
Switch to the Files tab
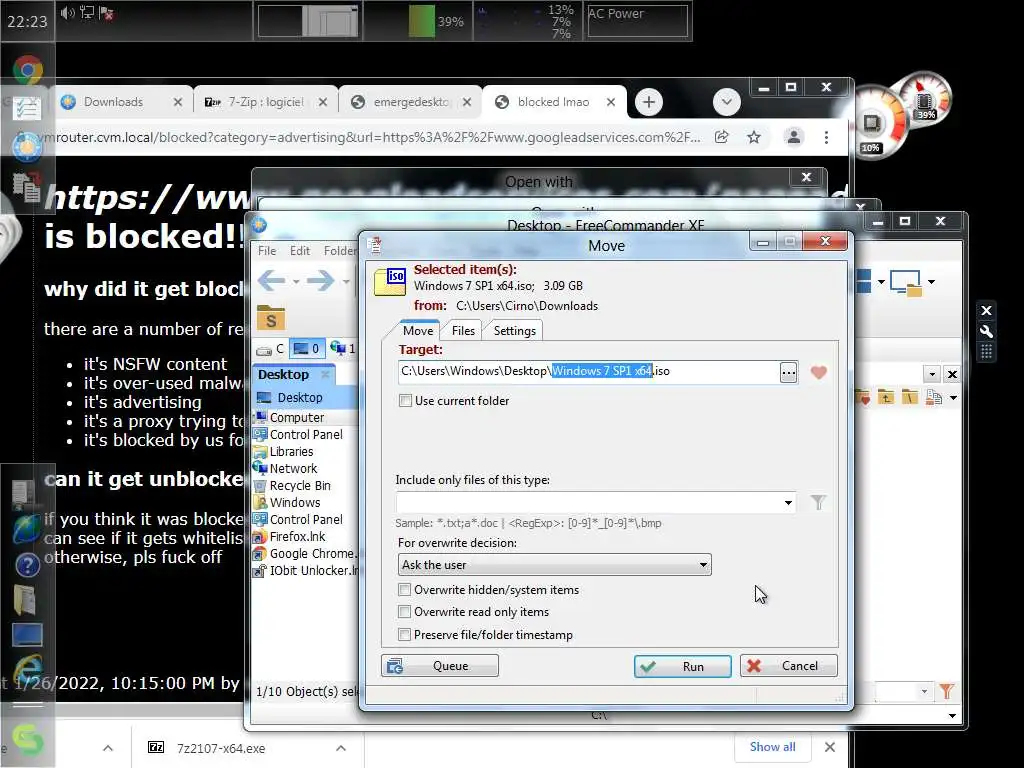coord(463,330)
